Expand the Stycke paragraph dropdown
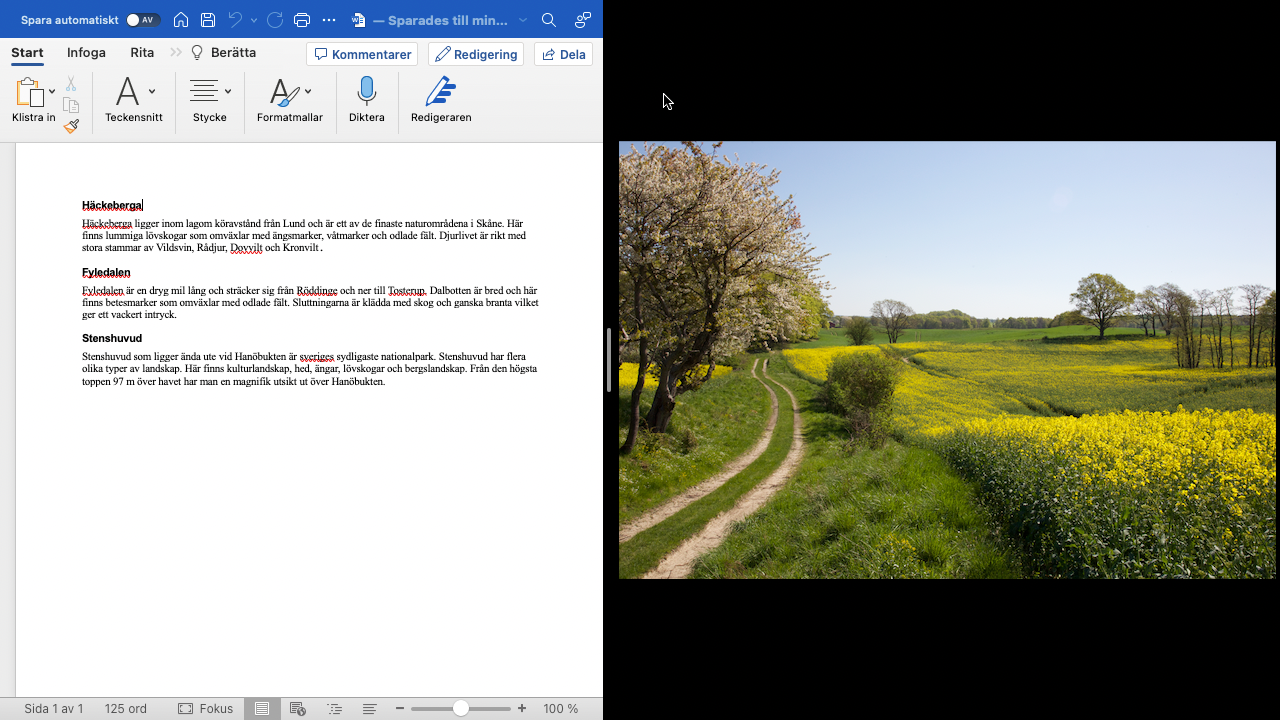Image resolution: width=1280 pixels, height=720 pixels. coord(228,91)
